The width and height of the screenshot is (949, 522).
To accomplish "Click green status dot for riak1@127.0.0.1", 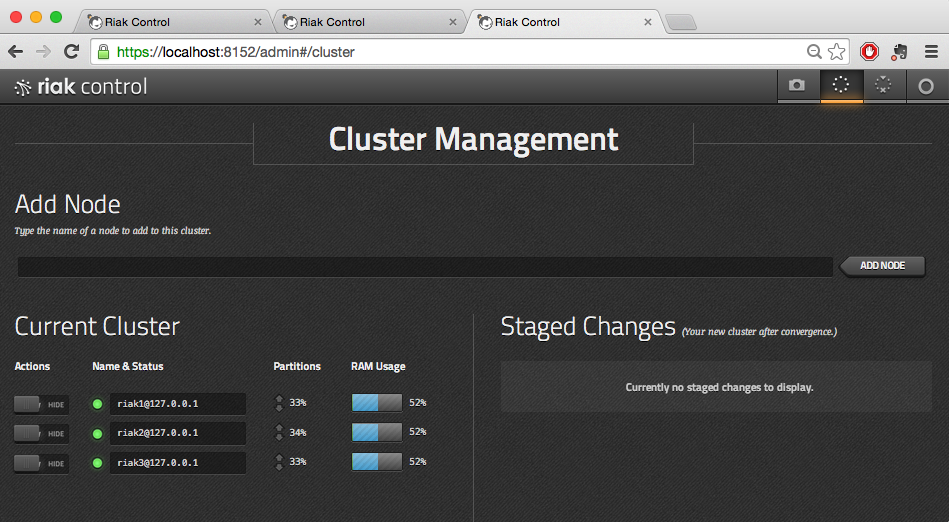I will [x=97, y=404].
